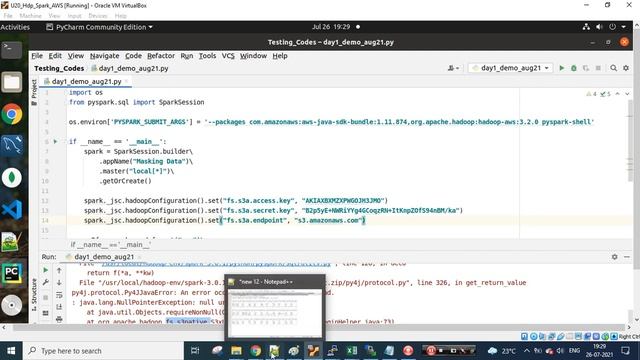This screenshot has width=640, height=360.
Task: Select the day1_demo_aug21.py editor tab
Action: (x=87, y=82)
